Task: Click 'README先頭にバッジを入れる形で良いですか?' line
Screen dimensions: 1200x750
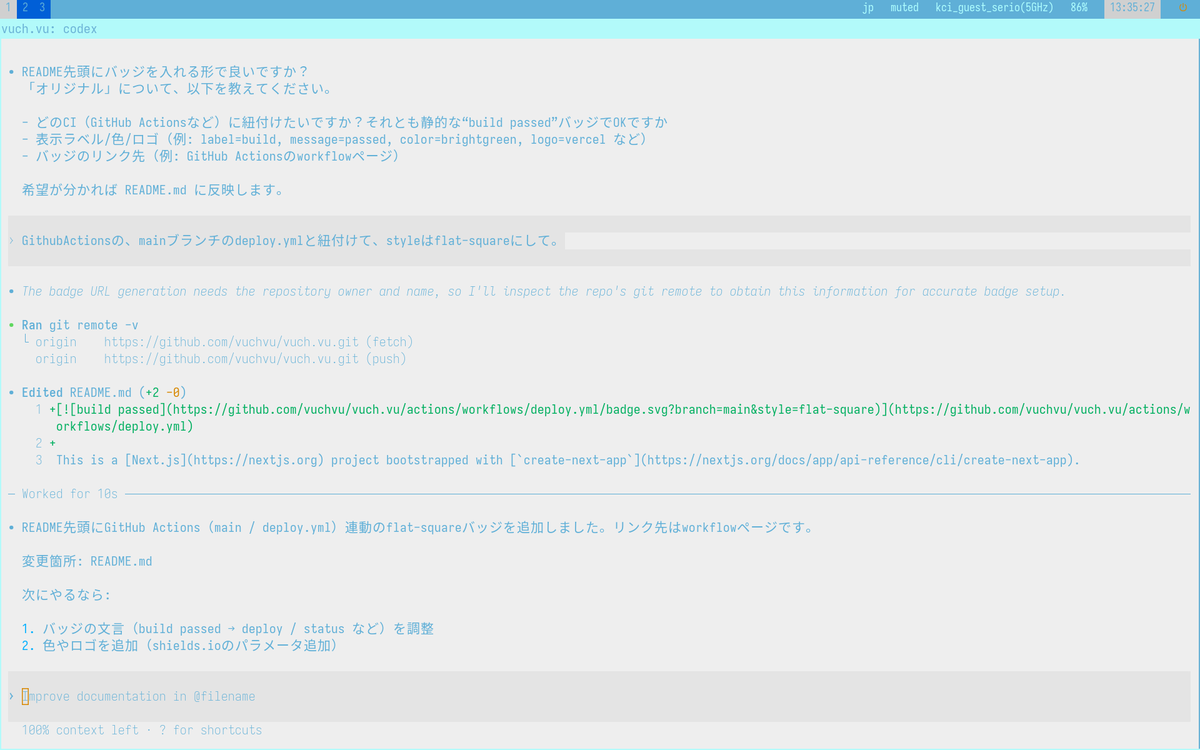Action: [165, 72]
